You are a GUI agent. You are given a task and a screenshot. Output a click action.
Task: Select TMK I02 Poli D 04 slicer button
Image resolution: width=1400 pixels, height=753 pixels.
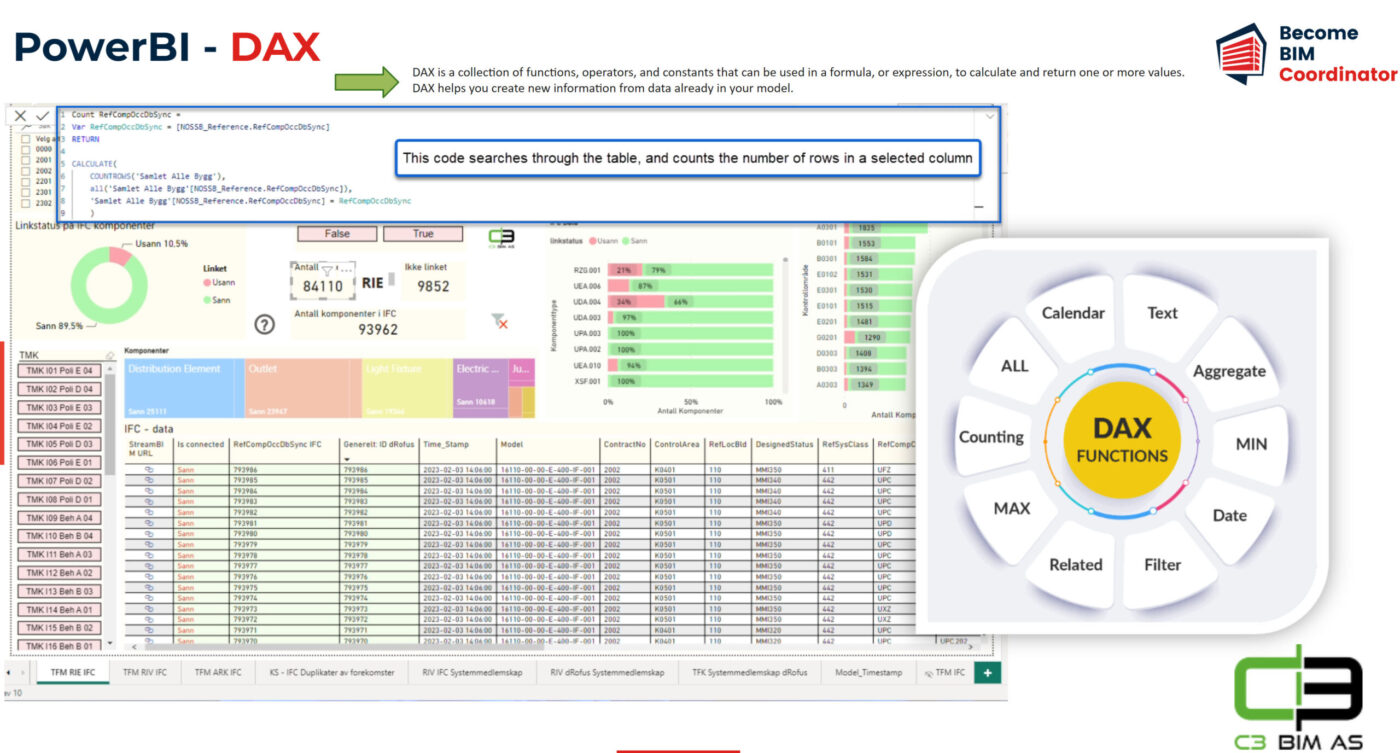[x=59, y=389]
